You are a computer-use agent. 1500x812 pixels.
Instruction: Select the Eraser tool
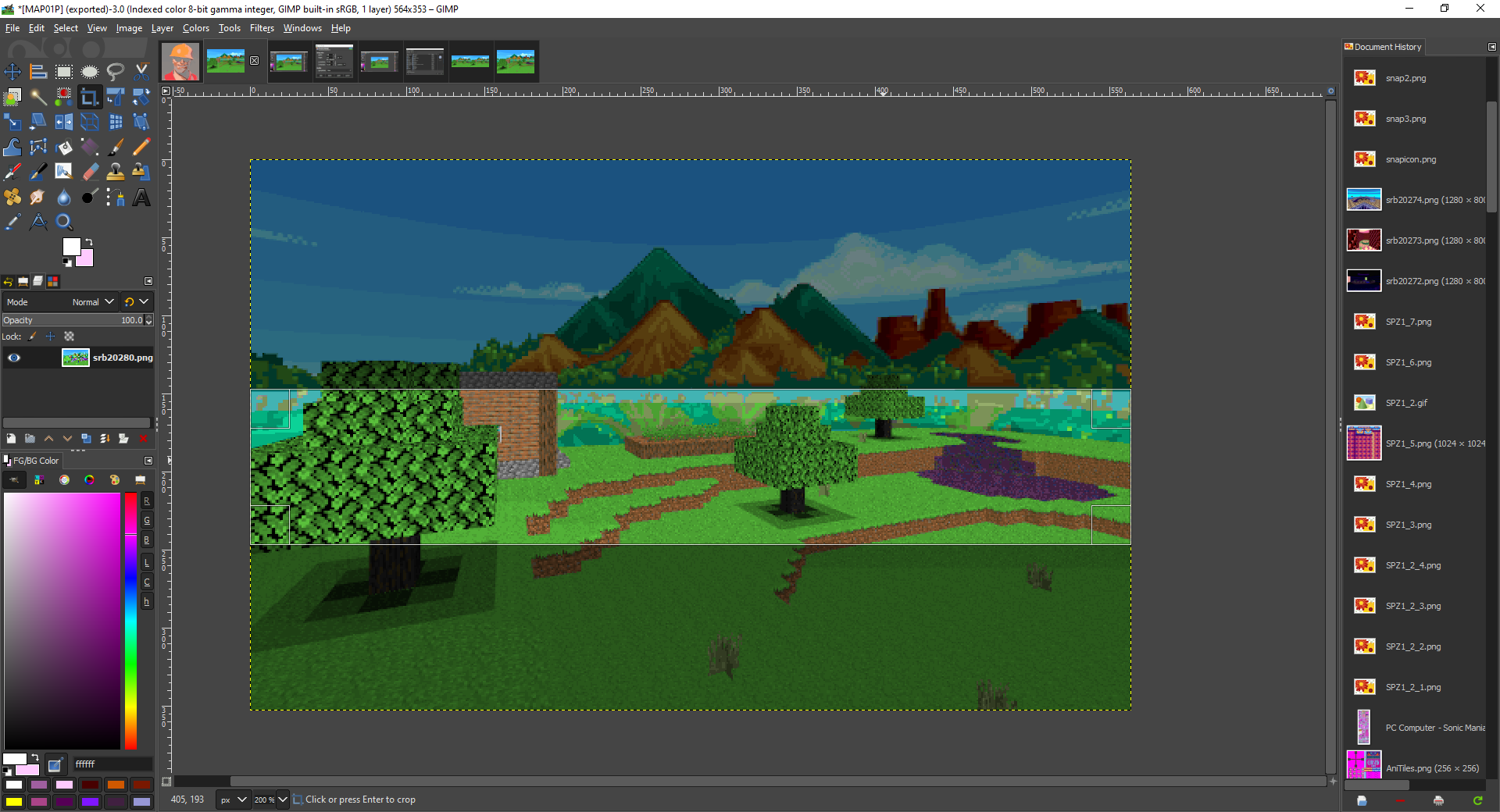click(90, 172)
